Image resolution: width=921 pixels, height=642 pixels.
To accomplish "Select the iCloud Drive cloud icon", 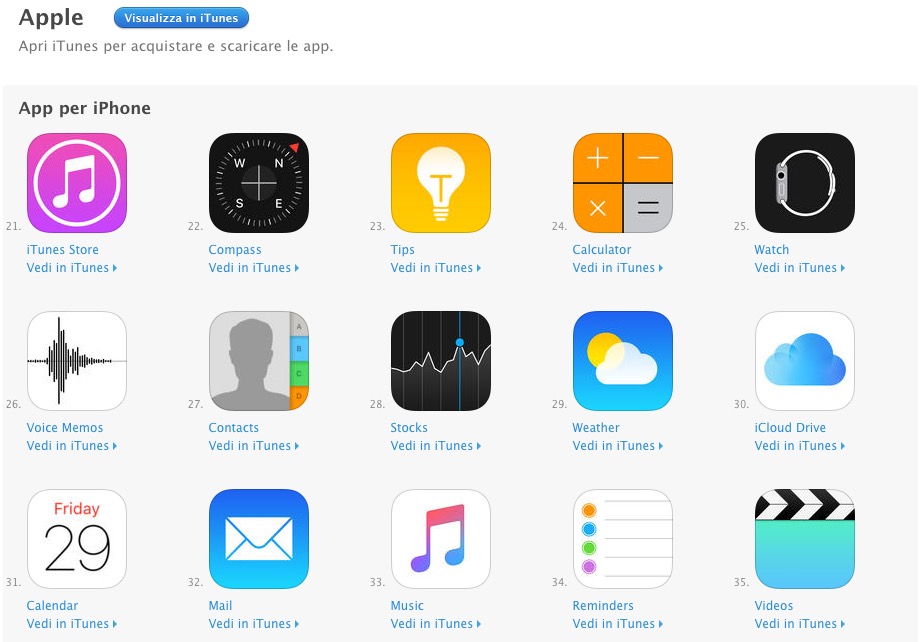I will (805, 361).
